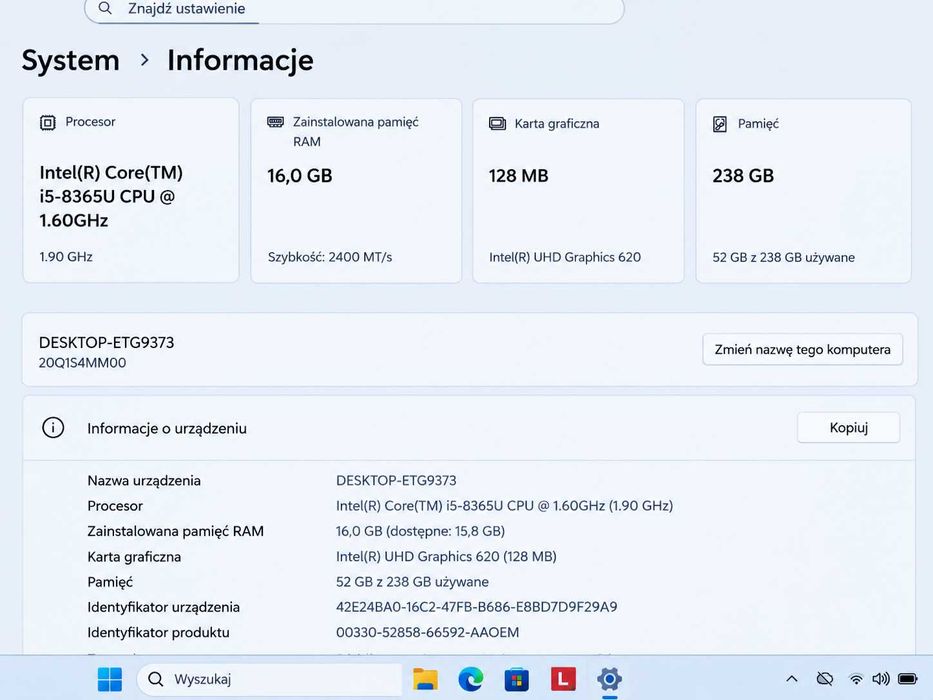Launch File Explorer from the taskbar
The image size is (933, 700).
pos(425,679)
